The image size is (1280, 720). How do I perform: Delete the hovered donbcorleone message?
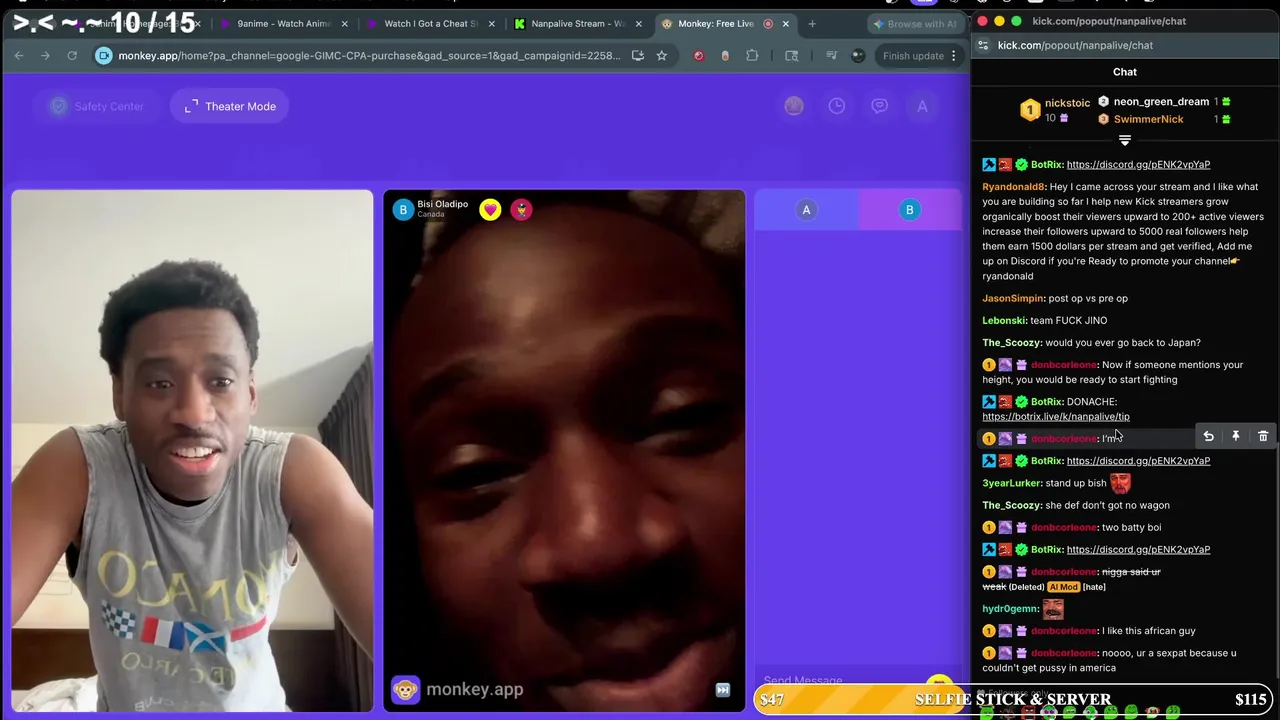point(1263,437)
